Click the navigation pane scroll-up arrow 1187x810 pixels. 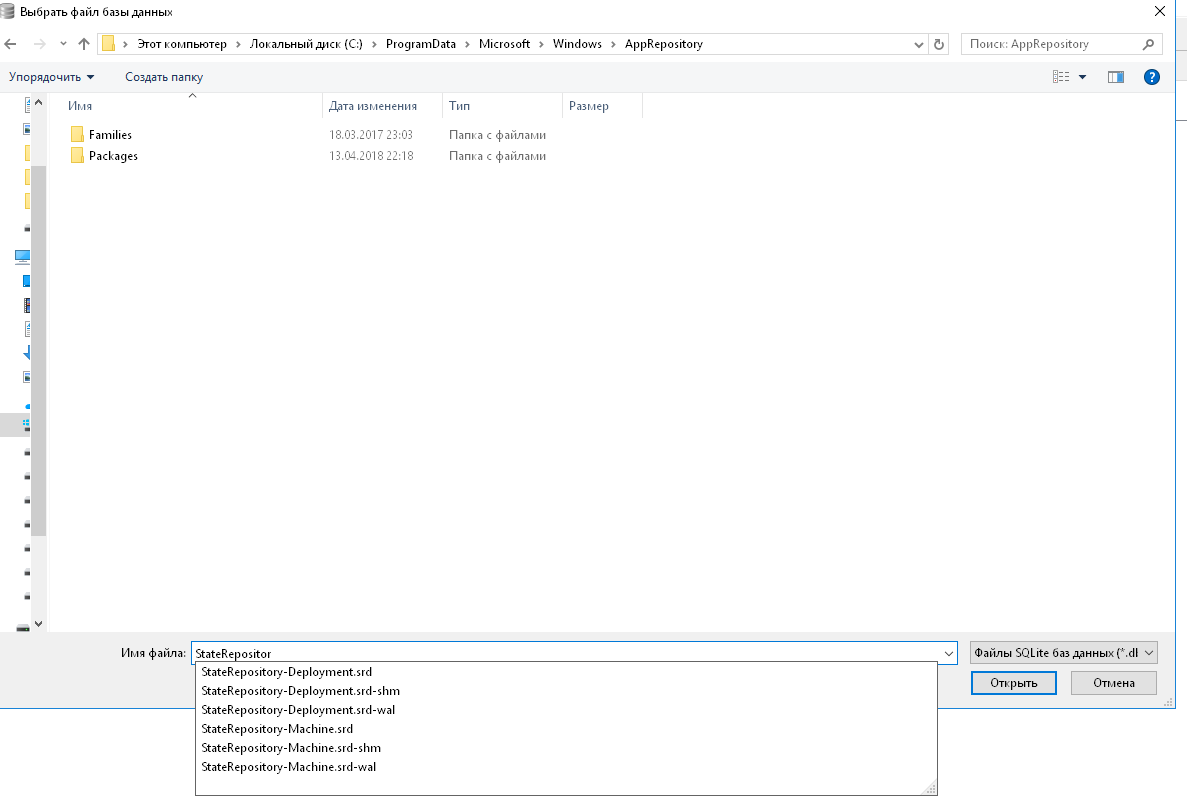(x=39, y=102)
